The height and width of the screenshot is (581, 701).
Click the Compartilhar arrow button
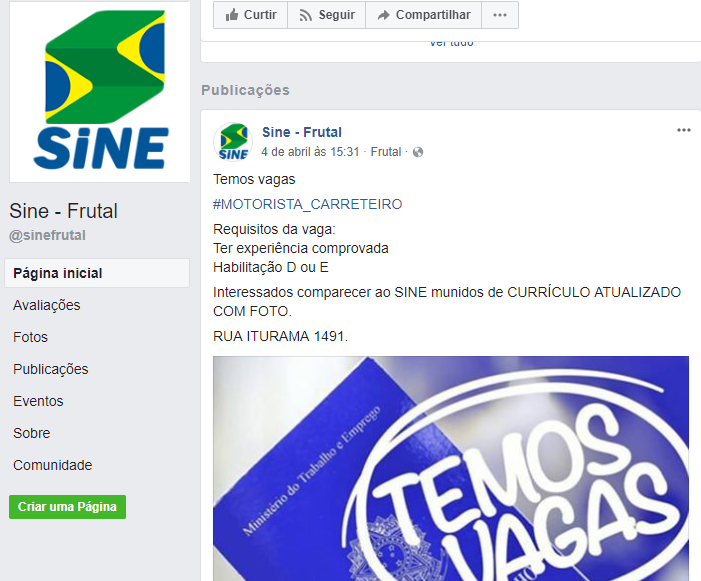coord(423,15)
